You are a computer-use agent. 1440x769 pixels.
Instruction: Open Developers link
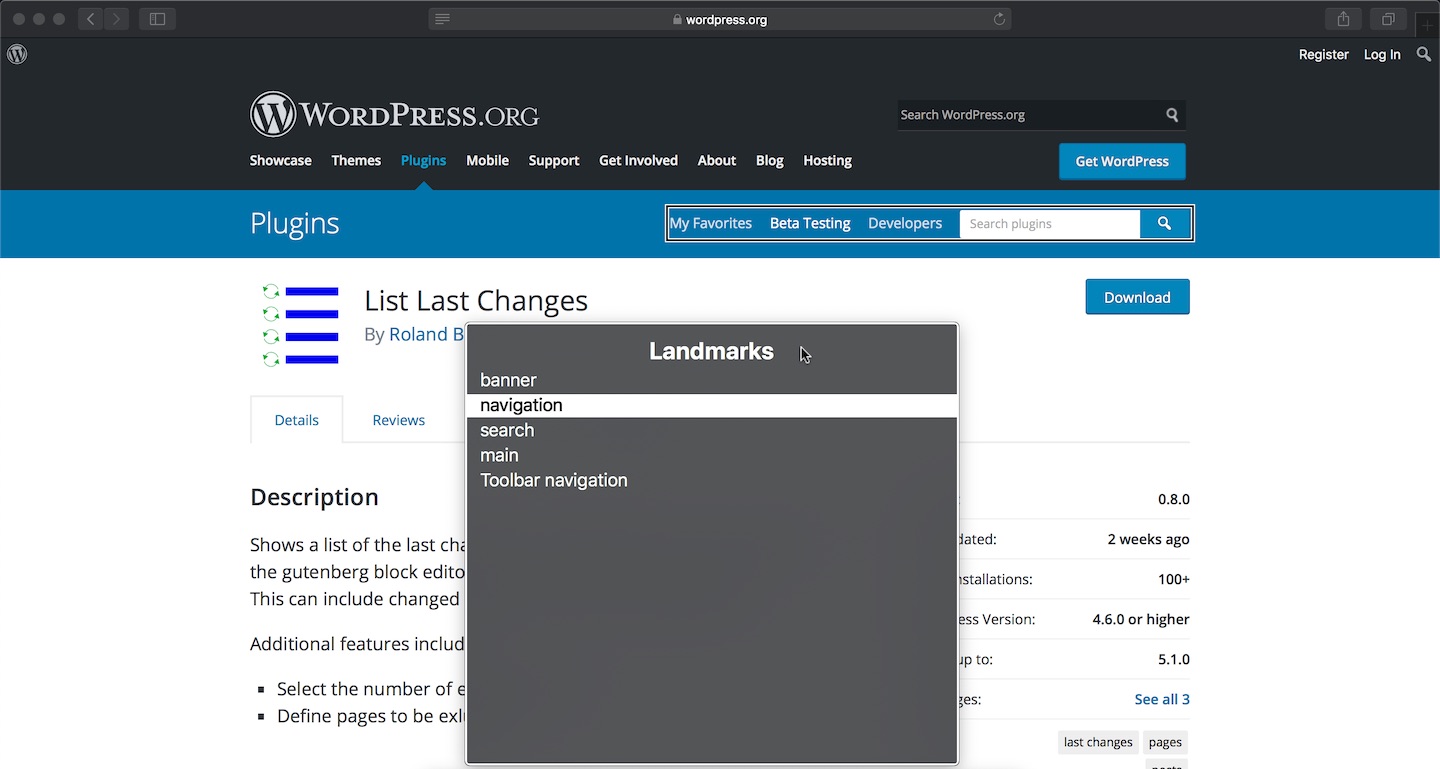point(905,223)
